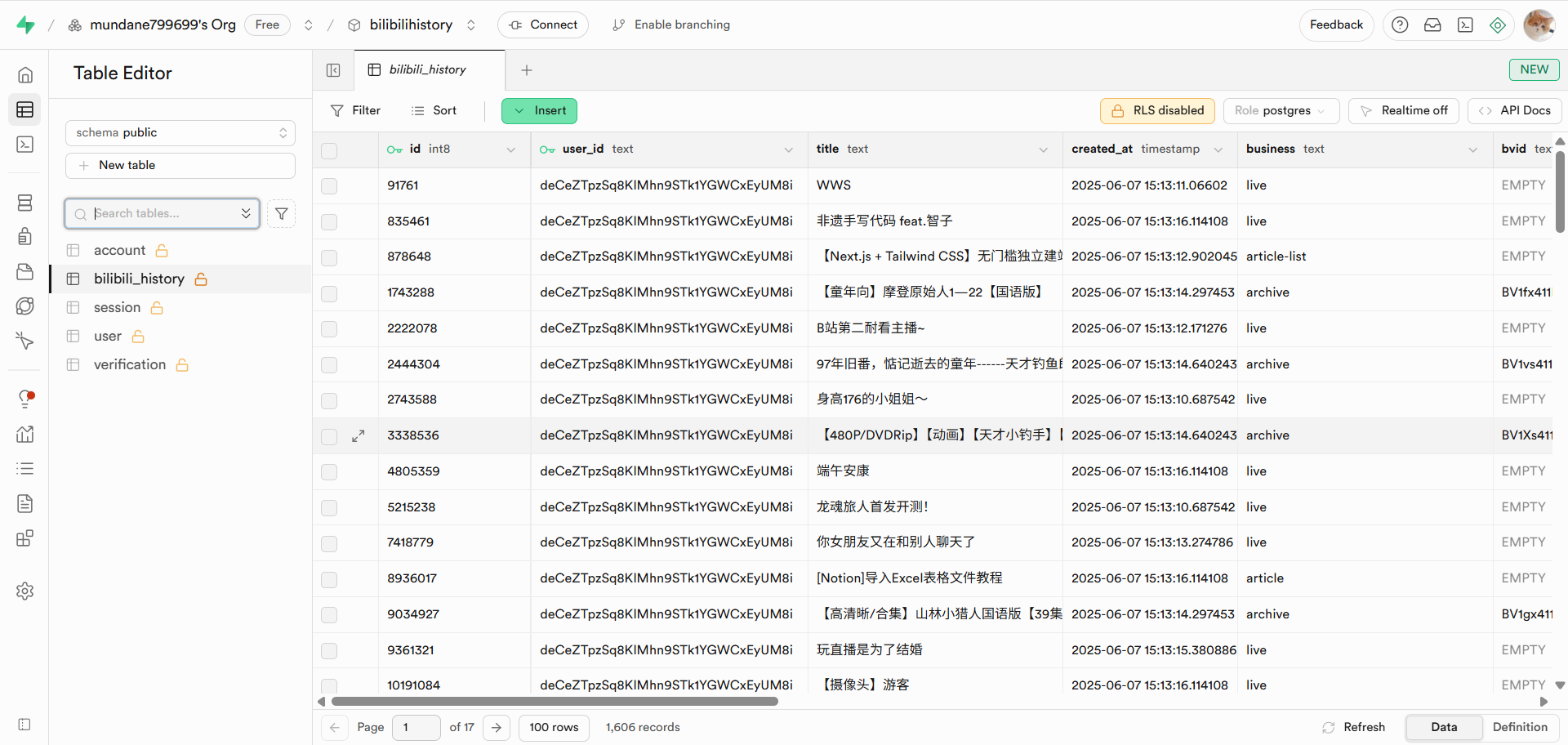The width and height of the screenshot is (1568, 745).
Task: Collapse the table list side panel
Action: click(333, 70)
